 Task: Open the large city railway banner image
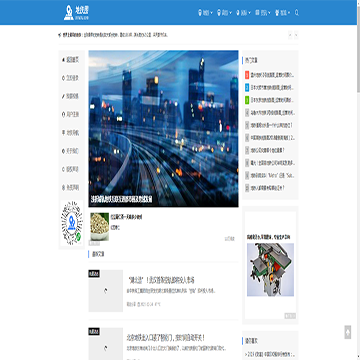pyautogui.click(x=163, y=128)
